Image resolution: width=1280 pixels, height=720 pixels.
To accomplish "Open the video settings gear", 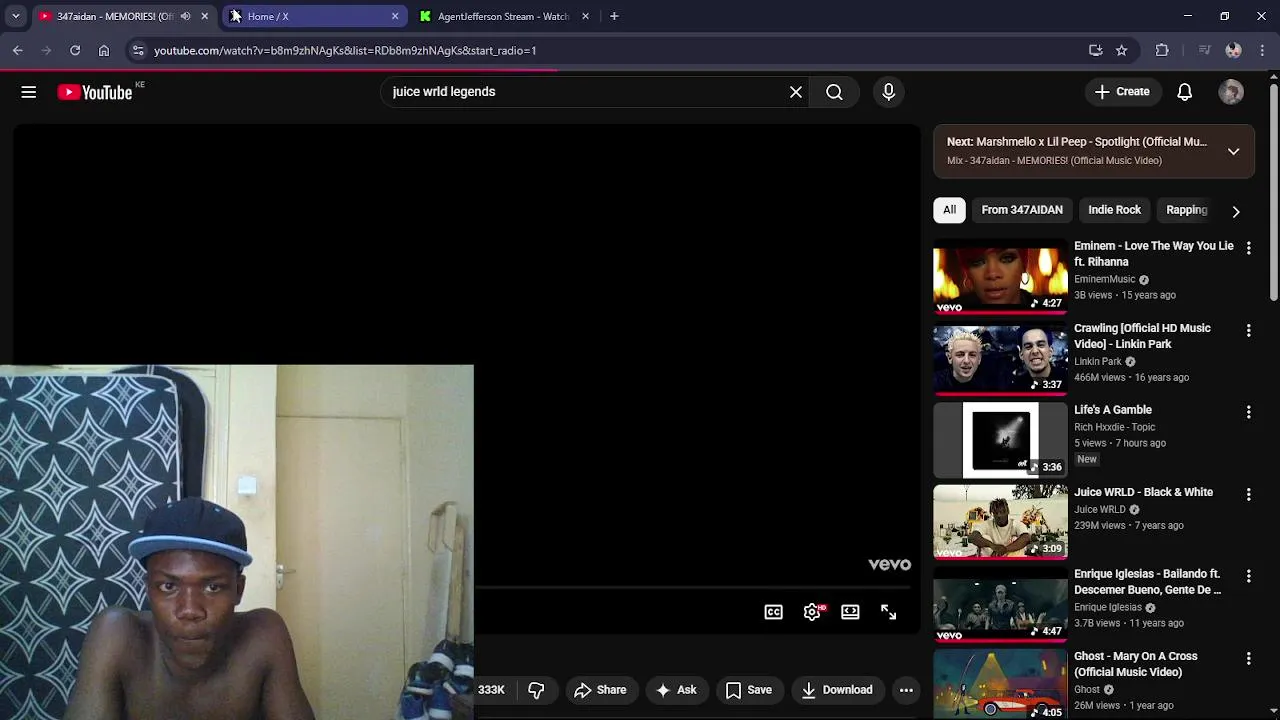I will coord(812,612).
